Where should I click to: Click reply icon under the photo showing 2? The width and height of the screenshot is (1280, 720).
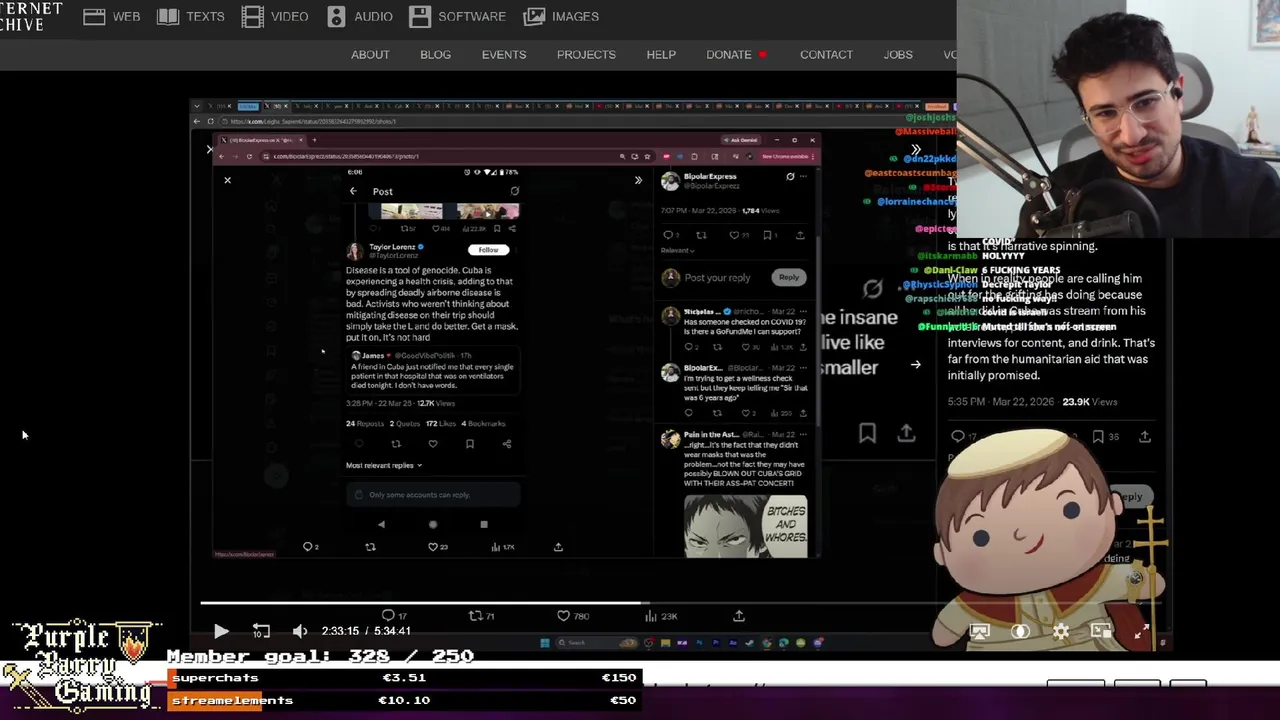pos(308,546)
